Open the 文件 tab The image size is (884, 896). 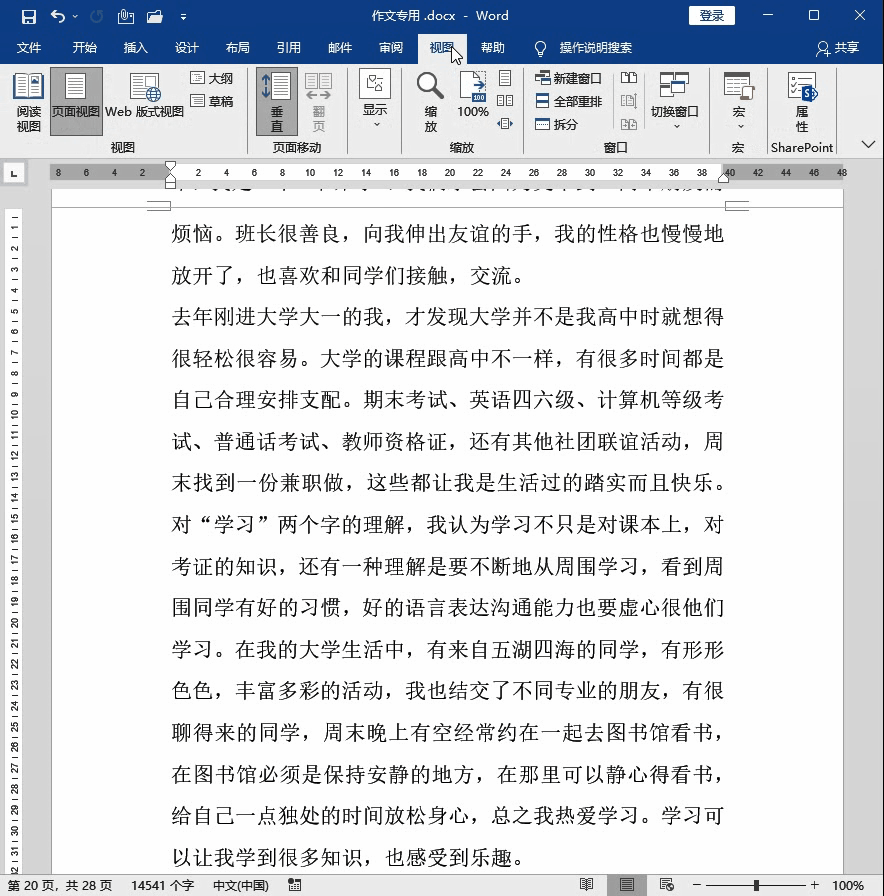pyautogui.click(x=29, y=47)
